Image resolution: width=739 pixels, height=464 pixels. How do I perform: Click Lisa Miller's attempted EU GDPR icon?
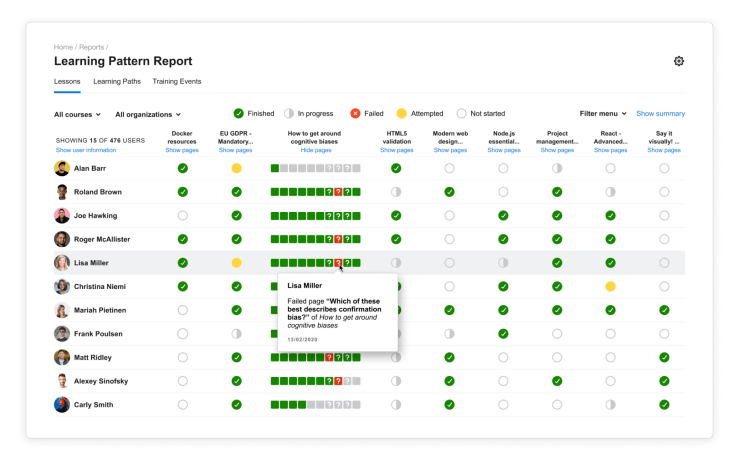(x=237, y=263)
